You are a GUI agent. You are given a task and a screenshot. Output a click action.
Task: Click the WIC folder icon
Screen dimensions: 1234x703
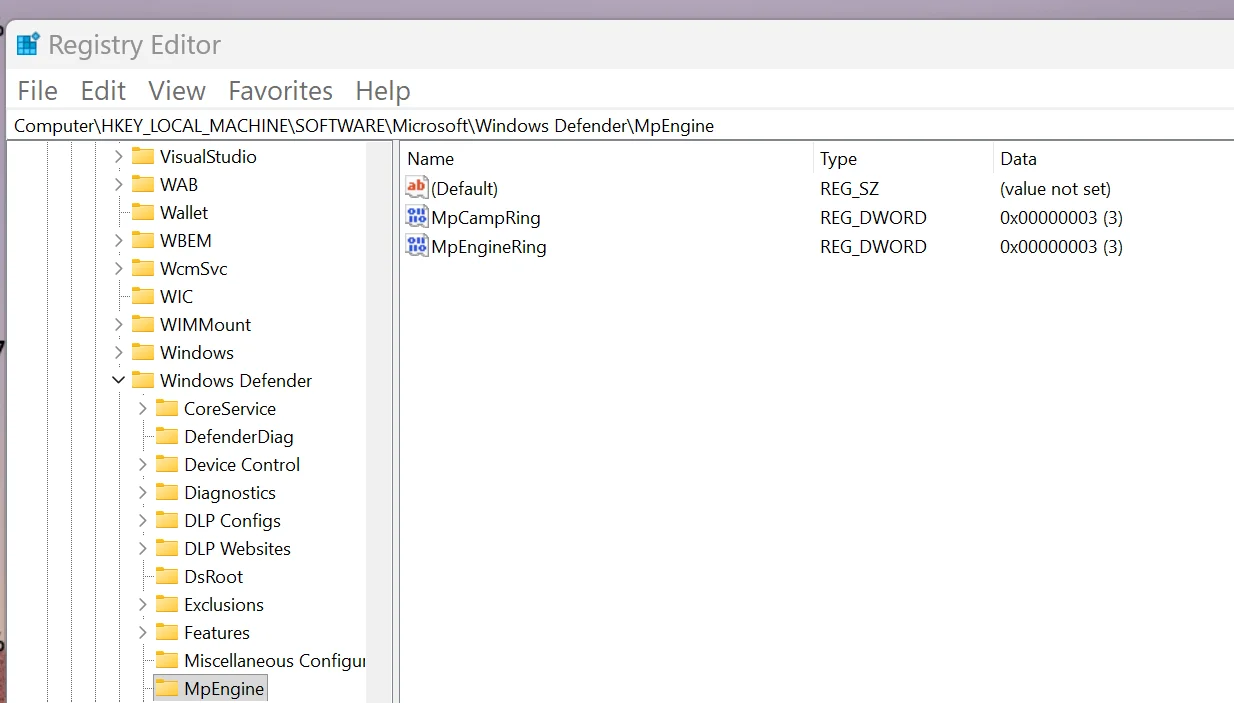point(143,296)
